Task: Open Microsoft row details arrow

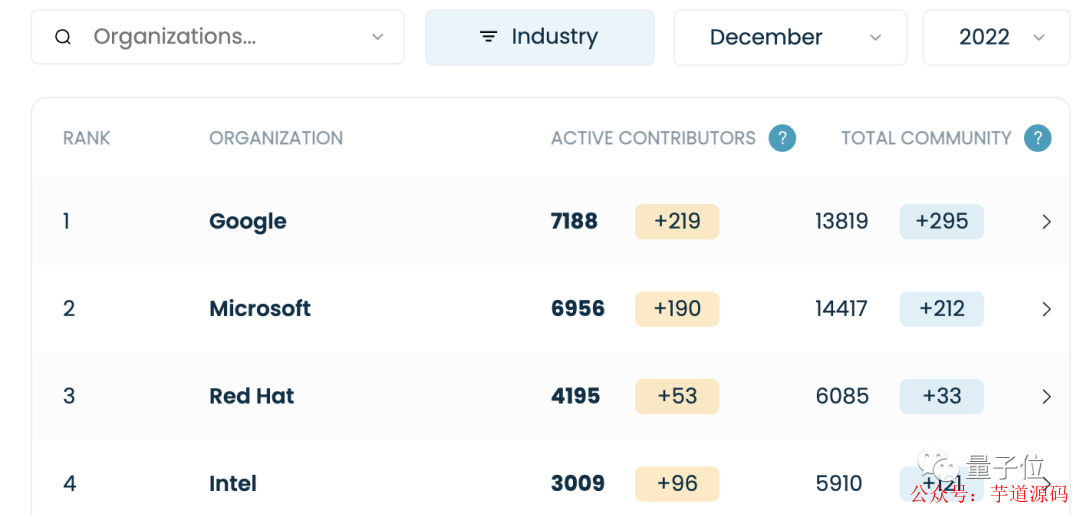Action: [x=1046, y=309]
